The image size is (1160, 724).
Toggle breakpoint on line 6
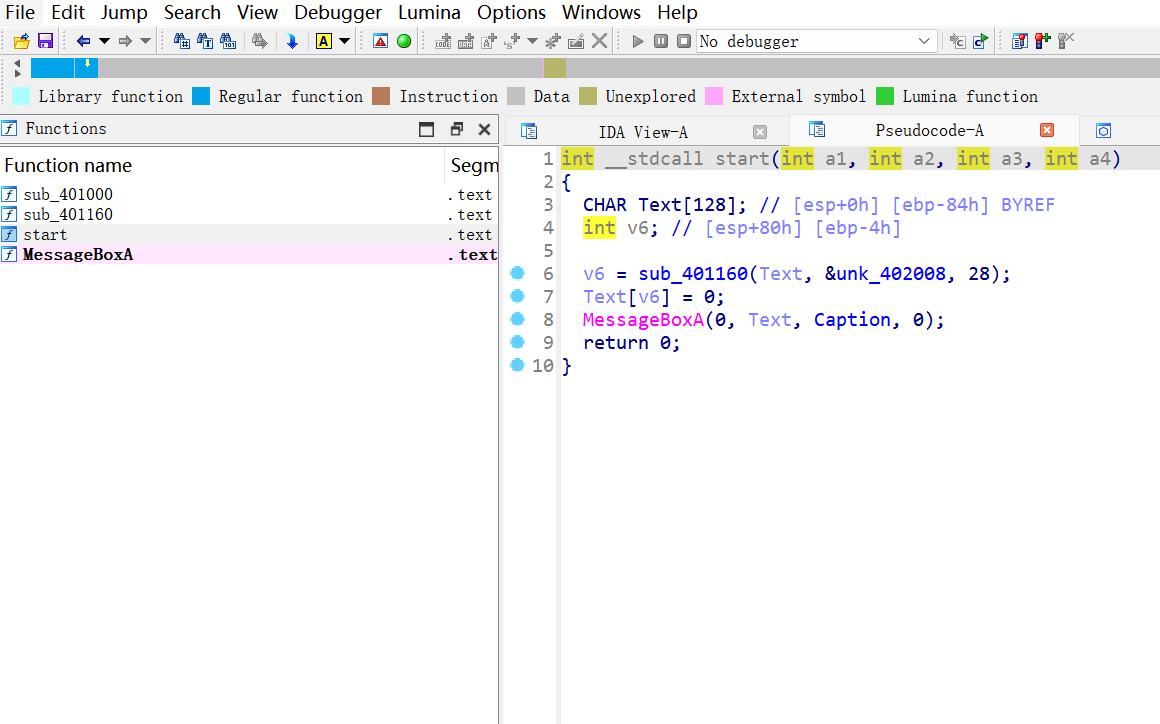(x=517, y=273)
